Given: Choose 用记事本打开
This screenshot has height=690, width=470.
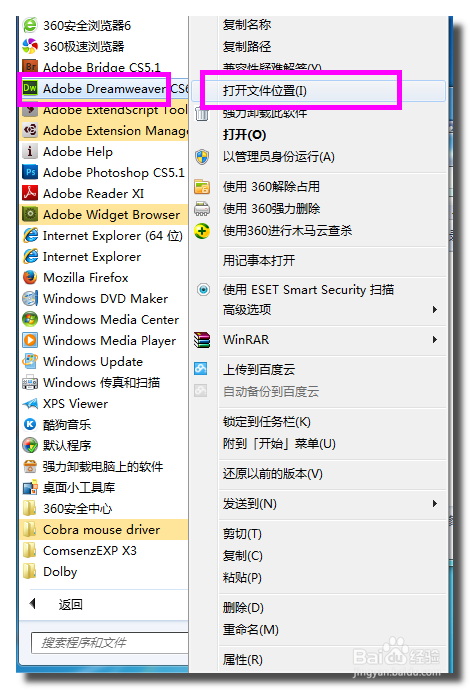Looking at the screenshot, I should pos(259,261).
